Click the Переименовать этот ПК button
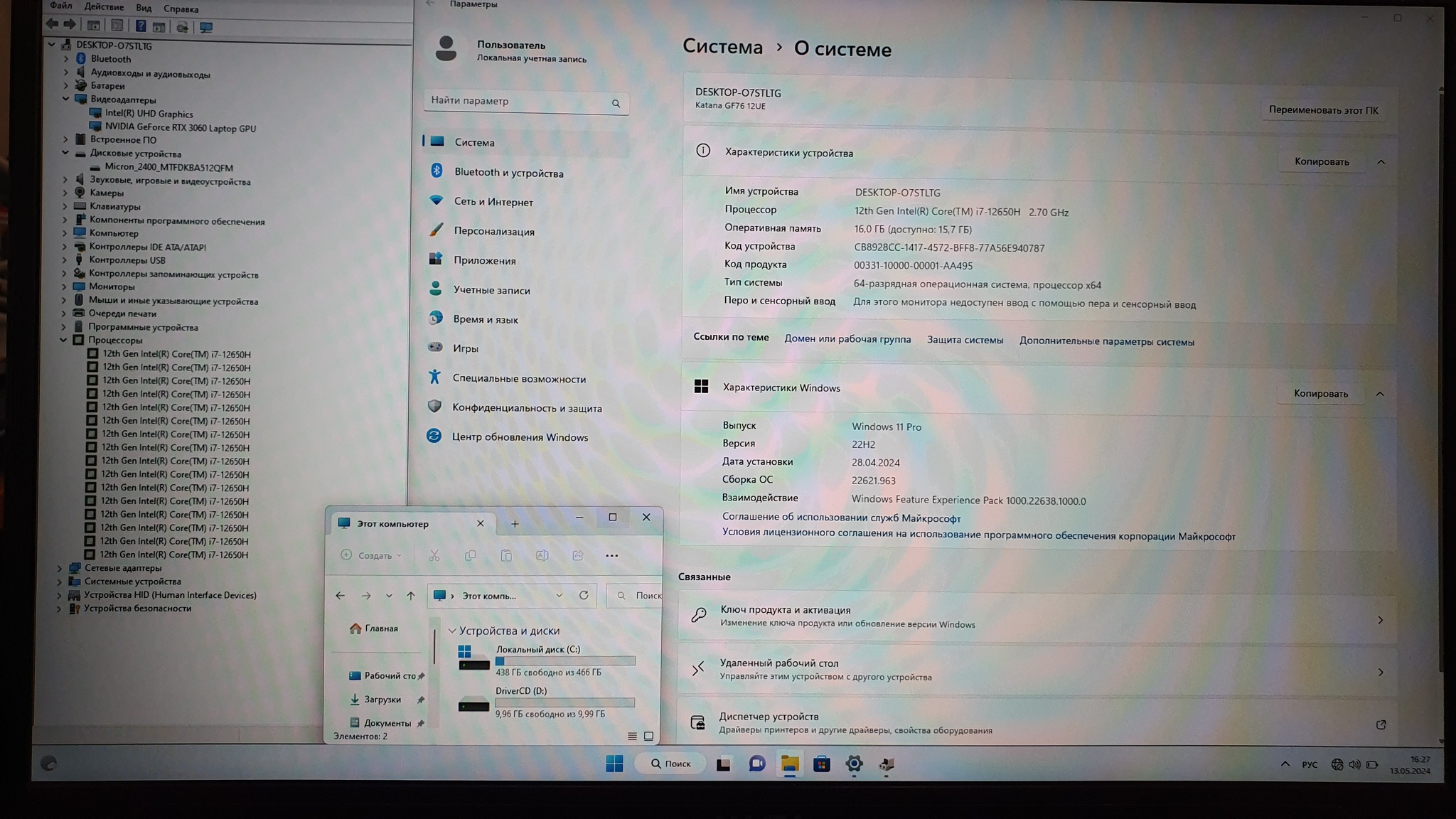The height and width of the screenshot is (819, 1456). click(1323, 110)
